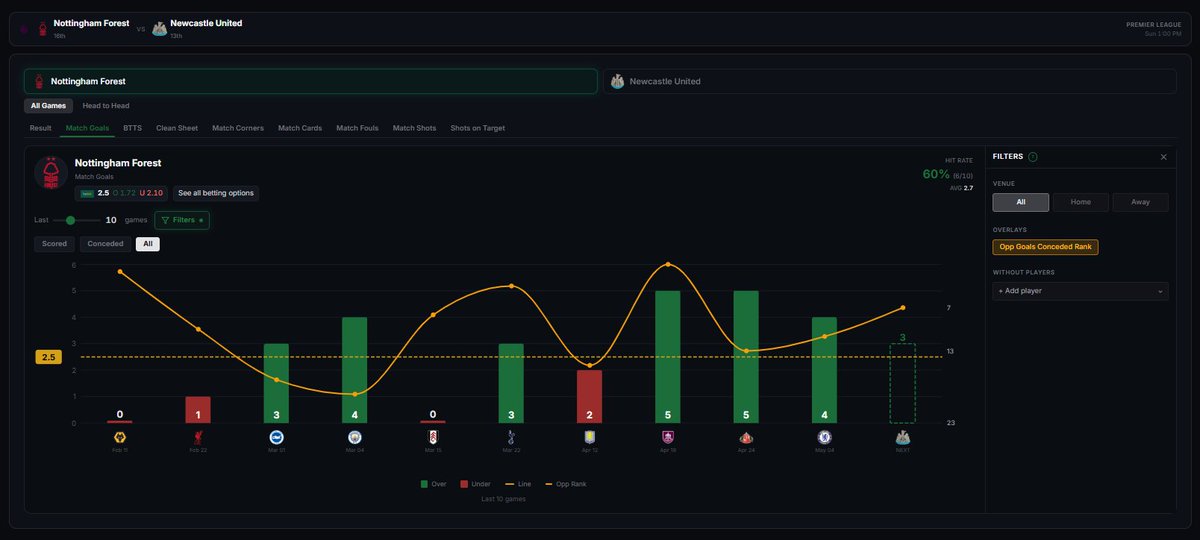Click See all betting options button
Image resolution: width=1200 pixels, height=540 pixels.
point(216,193)
